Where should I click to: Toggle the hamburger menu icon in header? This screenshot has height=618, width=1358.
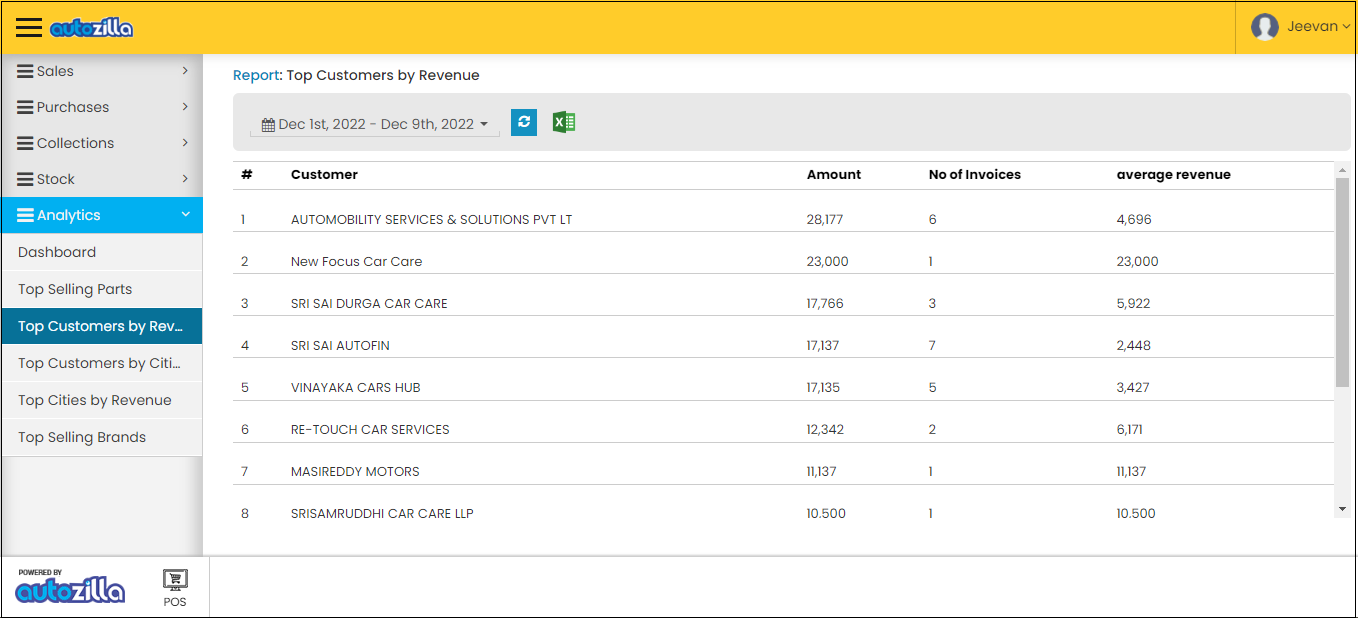click(28, 28)
